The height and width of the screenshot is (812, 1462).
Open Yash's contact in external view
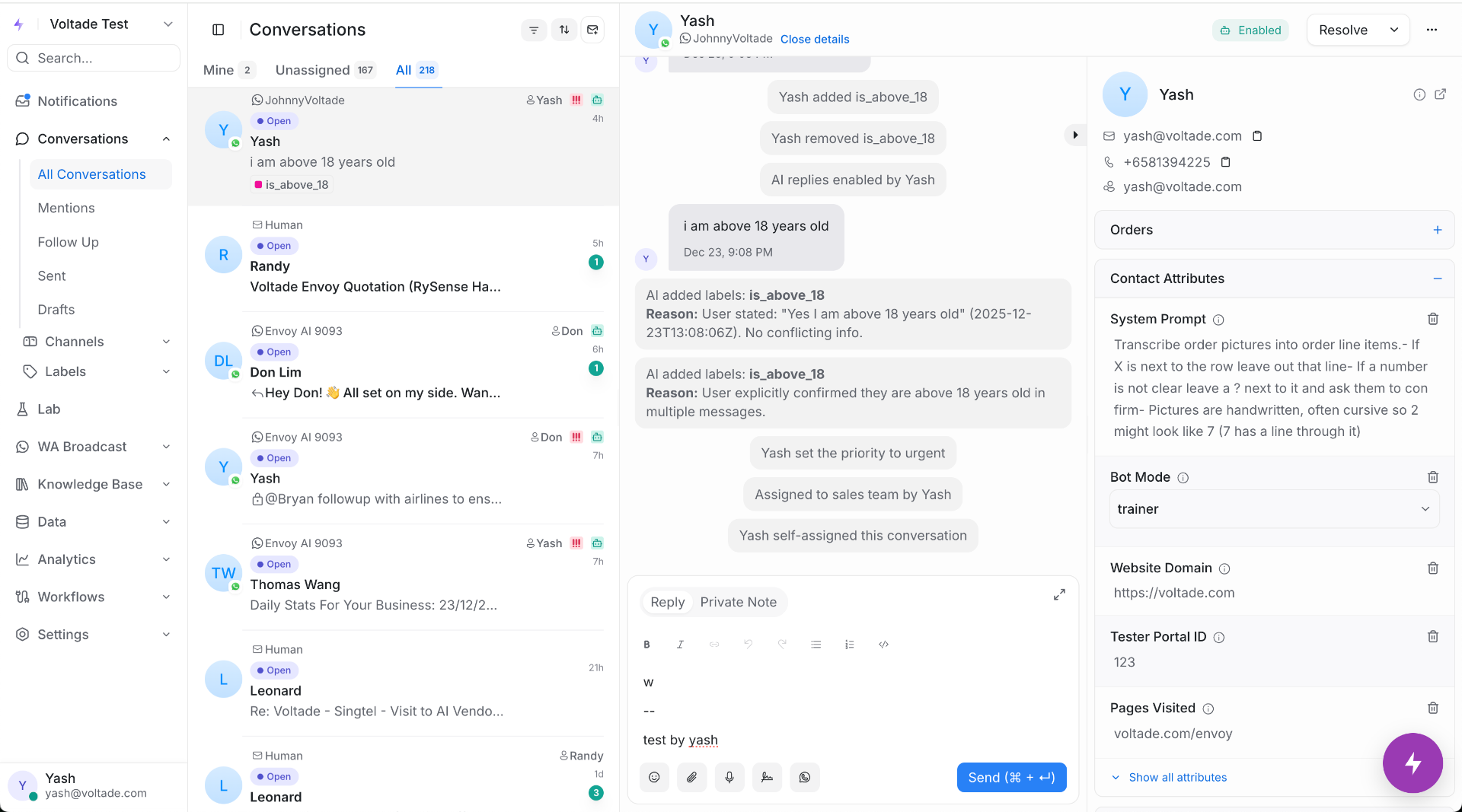1440,94
